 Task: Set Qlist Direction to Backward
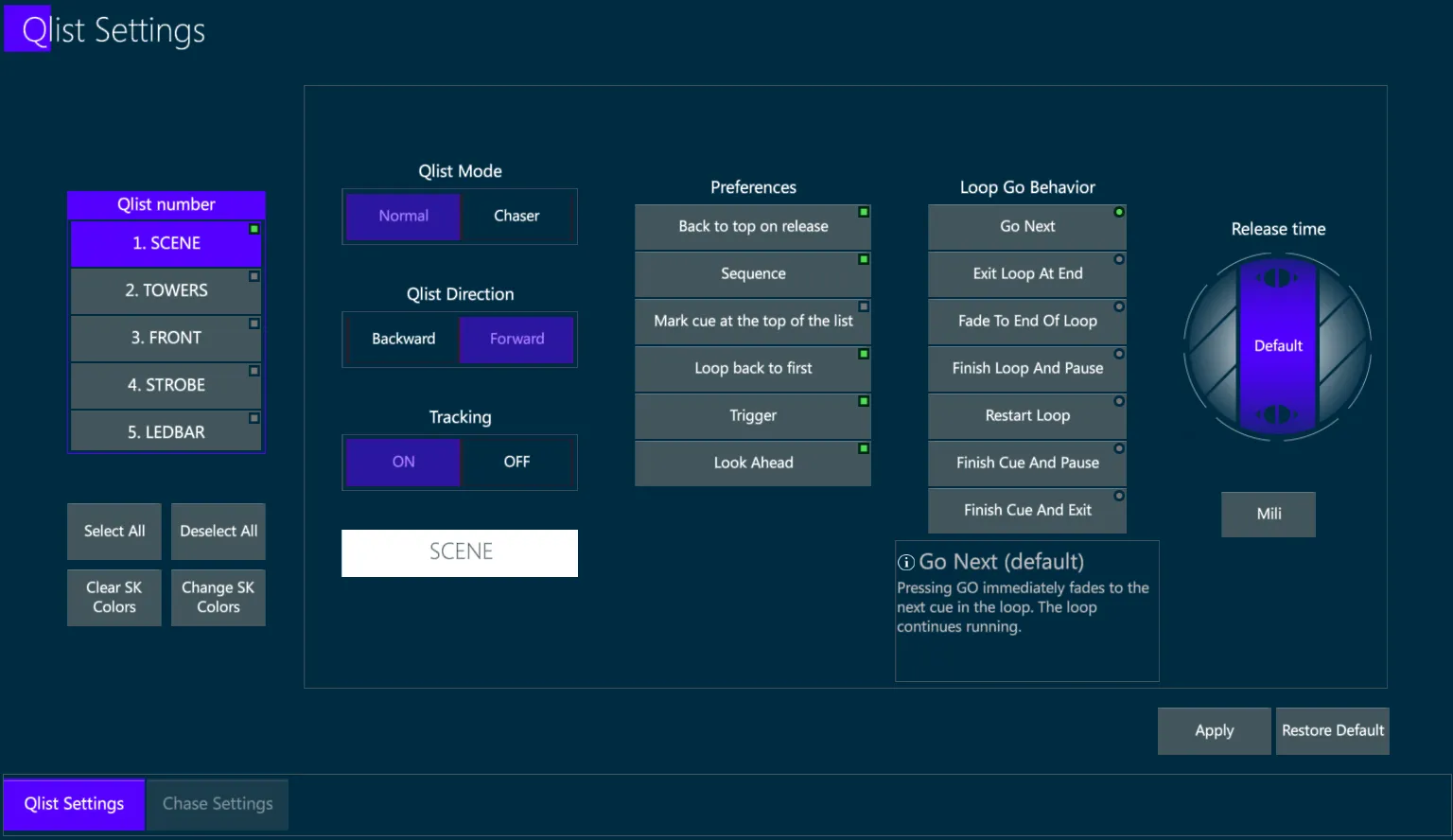[x=403, y=340]
